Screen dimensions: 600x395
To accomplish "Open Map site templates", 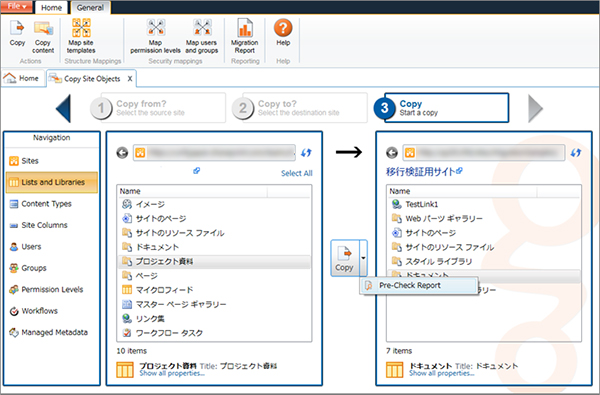I will pos(81,36).
